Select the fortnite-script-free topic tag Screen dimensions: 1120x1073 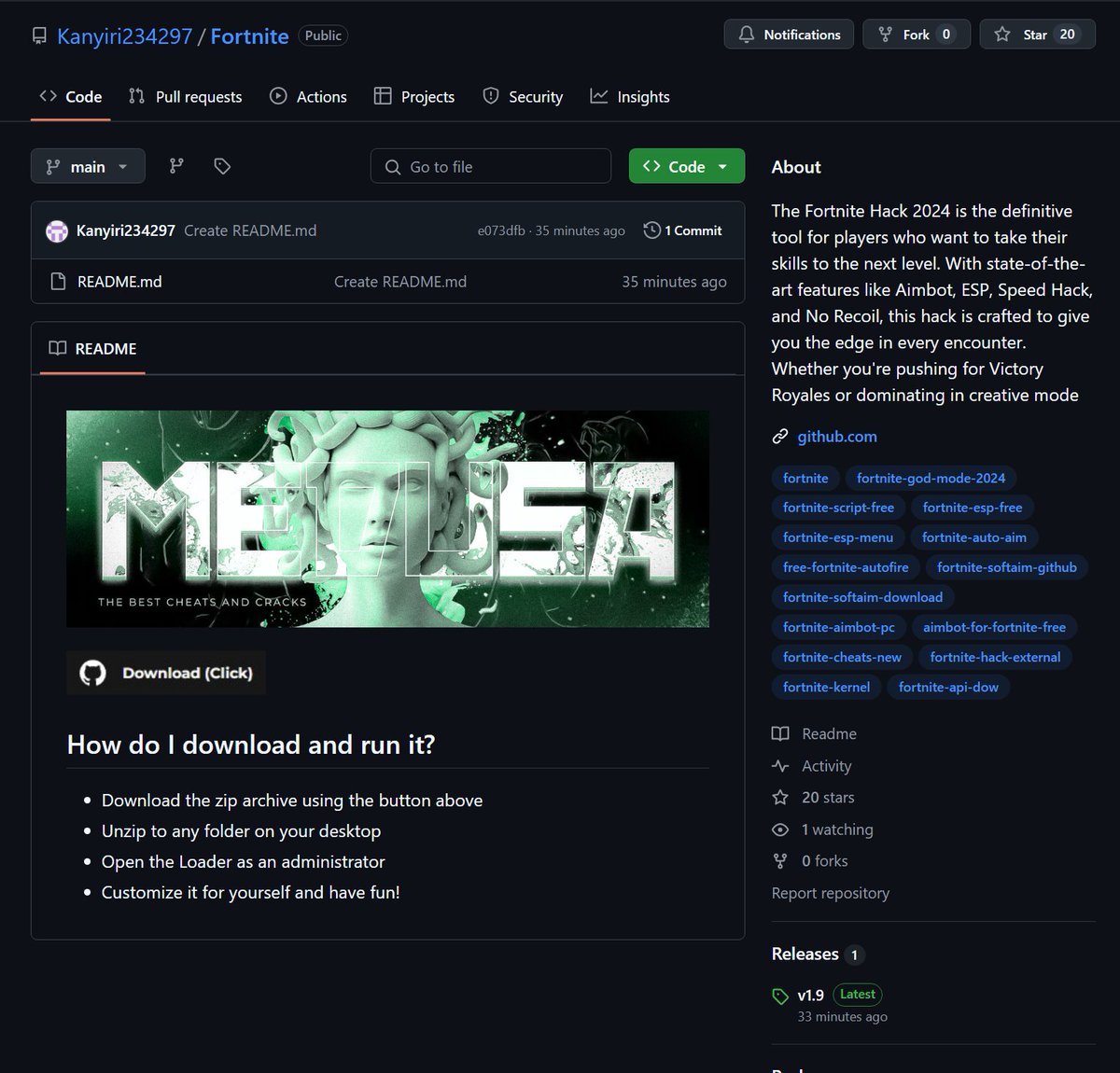click(x=838, y=508)
